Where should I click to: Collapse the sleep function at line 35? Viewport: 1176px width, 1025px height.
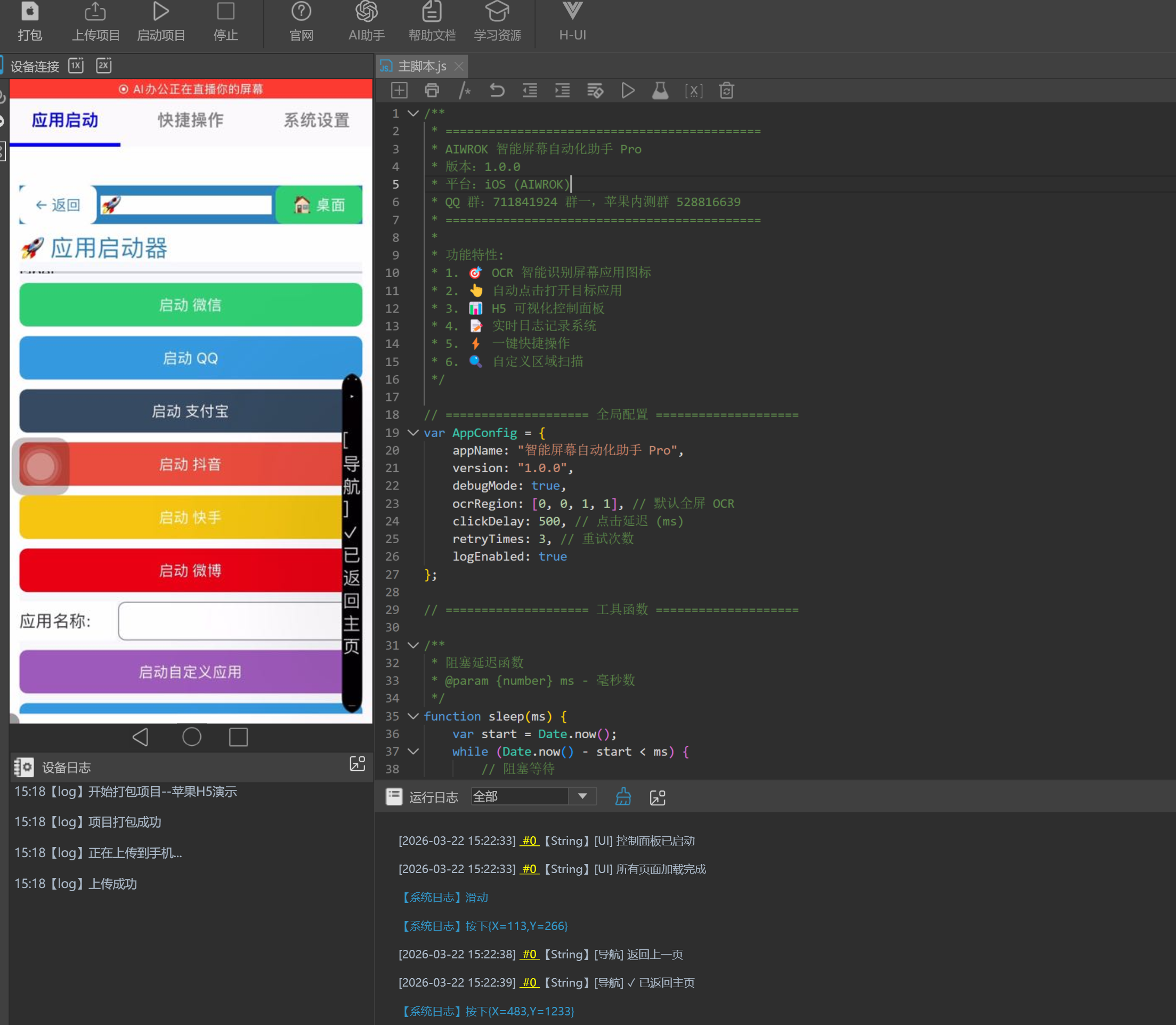[413, 716]
